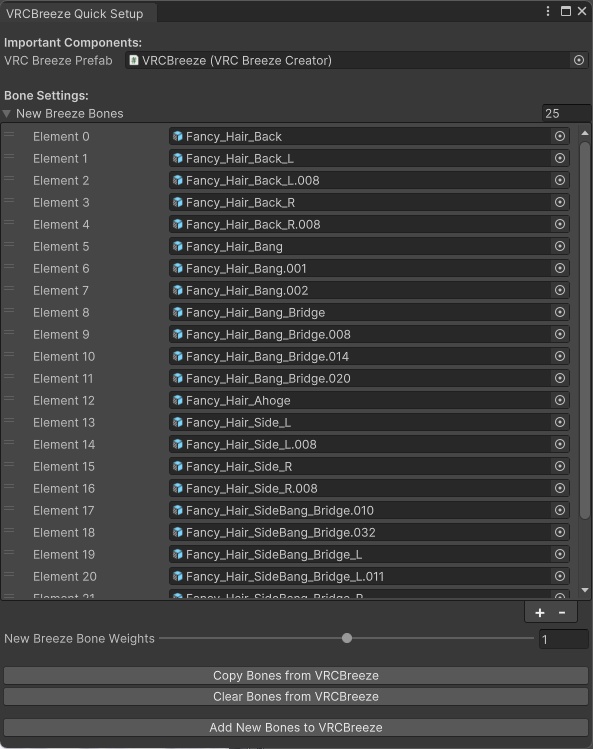The image size is (593, 749).
Task: Open object picker for Fancy_Hair_Bang_Bridge.020
Action: coord(560,378)
